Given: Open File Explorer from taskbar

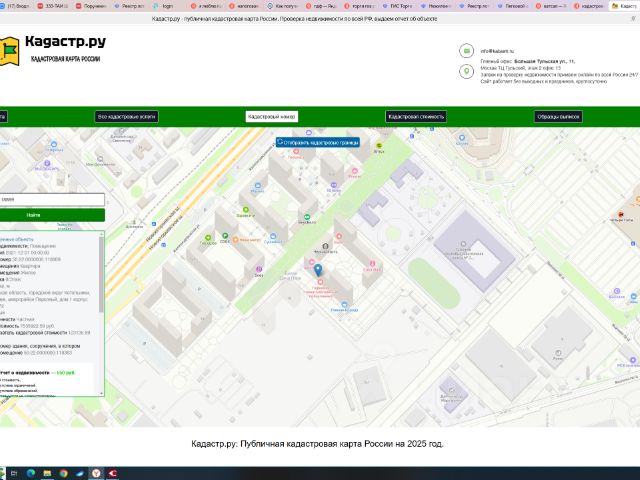Looking at the screenshot, I should pyautogui.click(x=47, y=473).
